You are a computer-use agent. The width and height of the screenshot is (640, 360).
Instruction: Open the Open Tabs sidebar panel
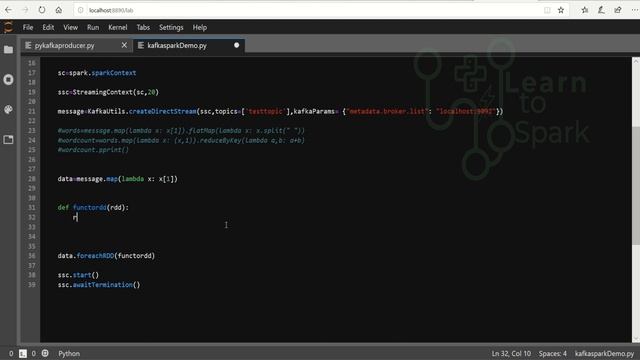pos(8,140)
